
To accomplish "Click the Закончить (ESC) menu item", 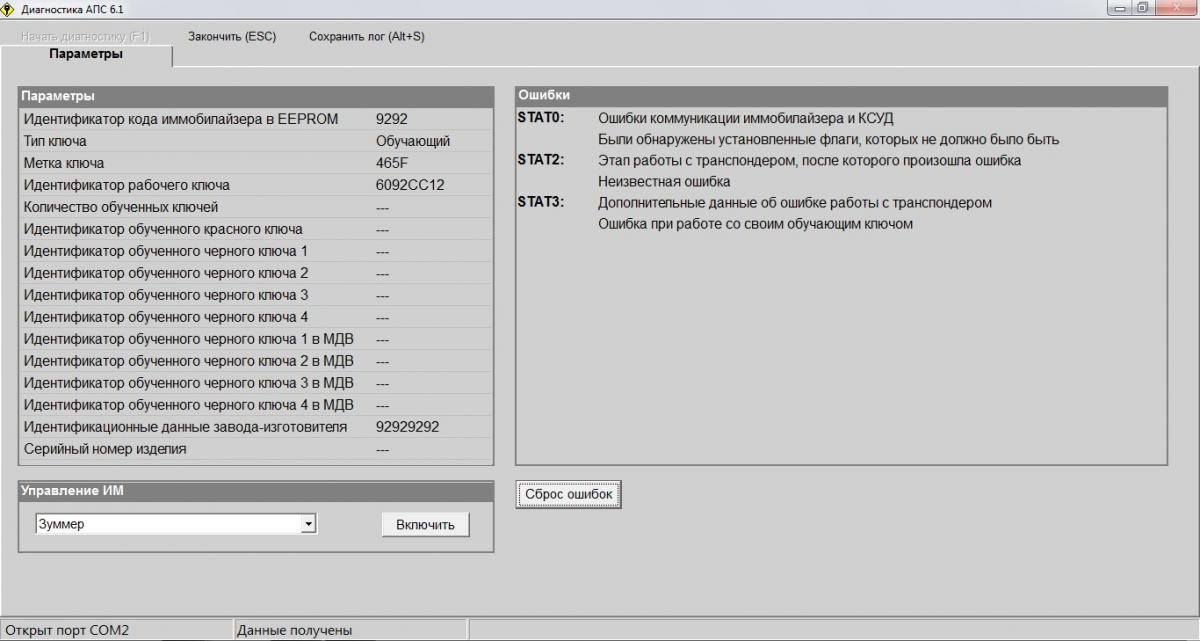I will coord(232,36).
